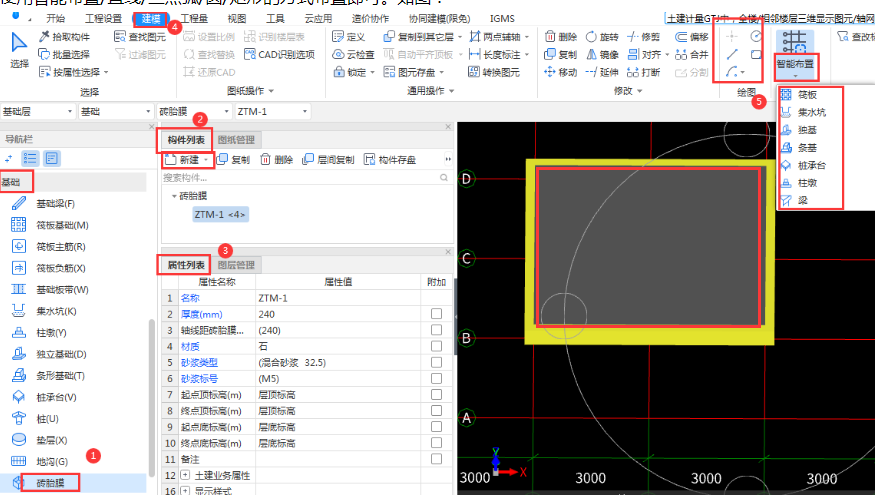Select 延伸 extend tool
The image size is (881, 497).
click(x=602, y=72)
